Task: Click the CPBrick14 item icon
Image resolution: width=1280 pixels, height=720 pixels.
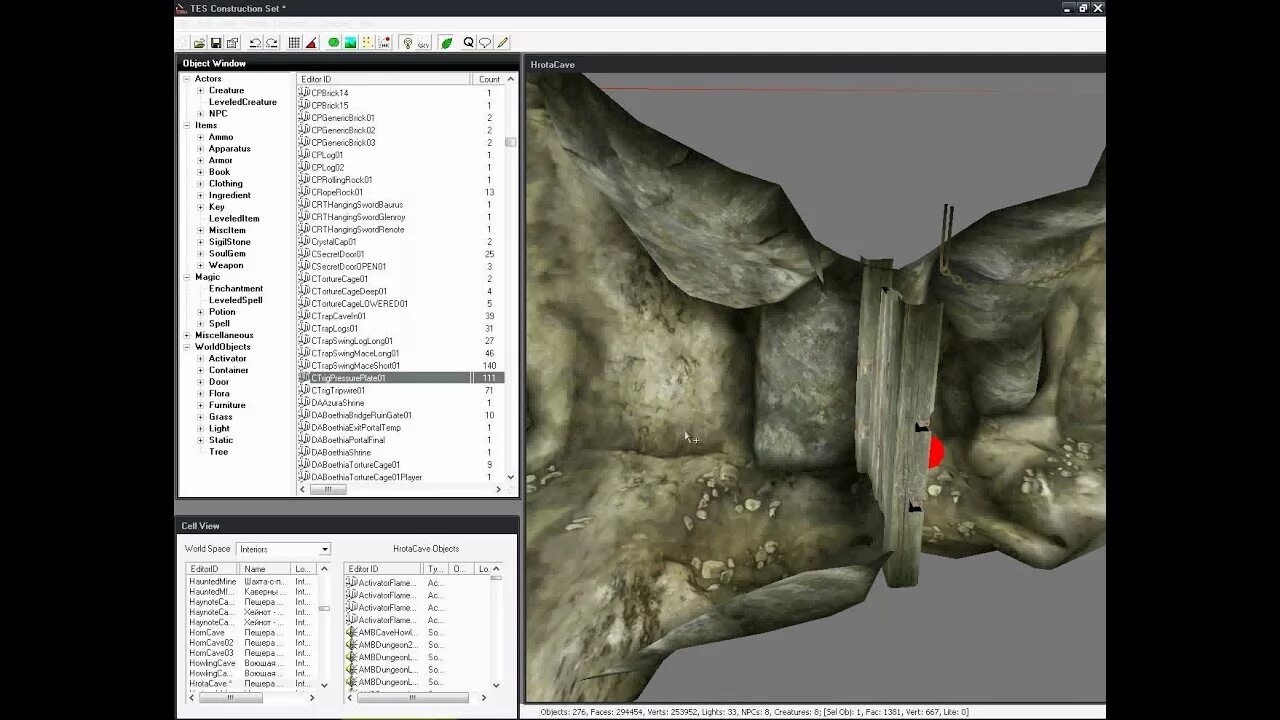Action: (x=304, y=93)
